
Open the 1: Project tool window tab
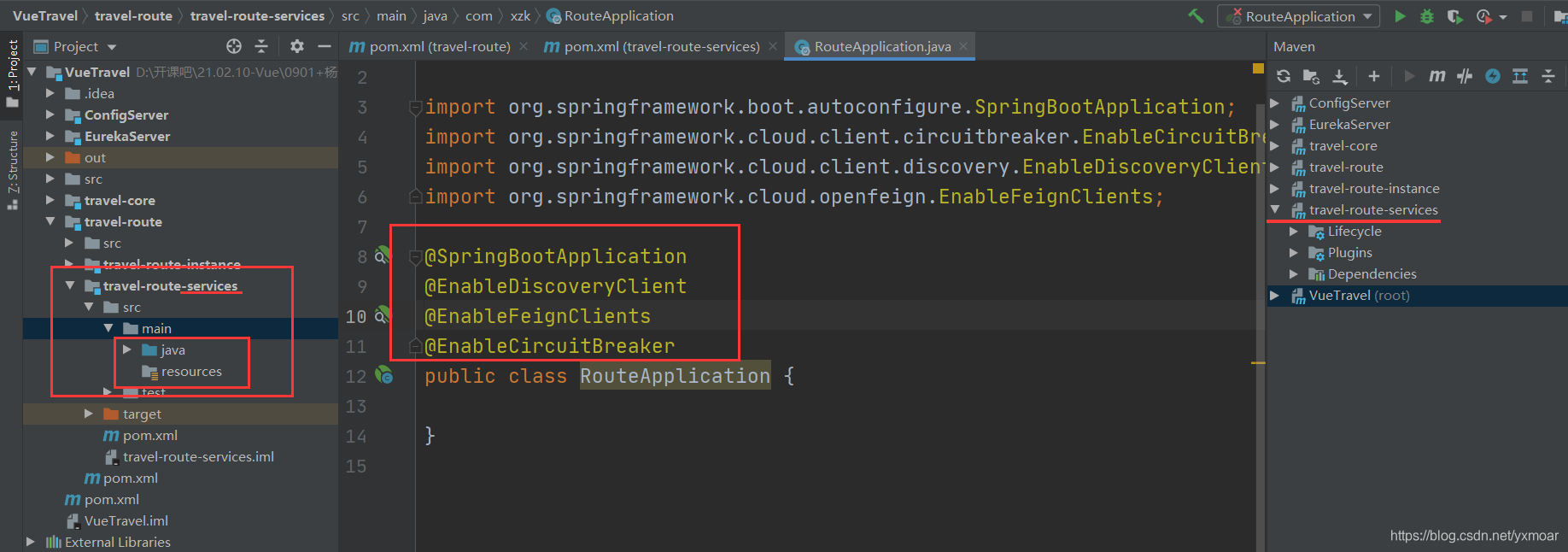point(12,73)
